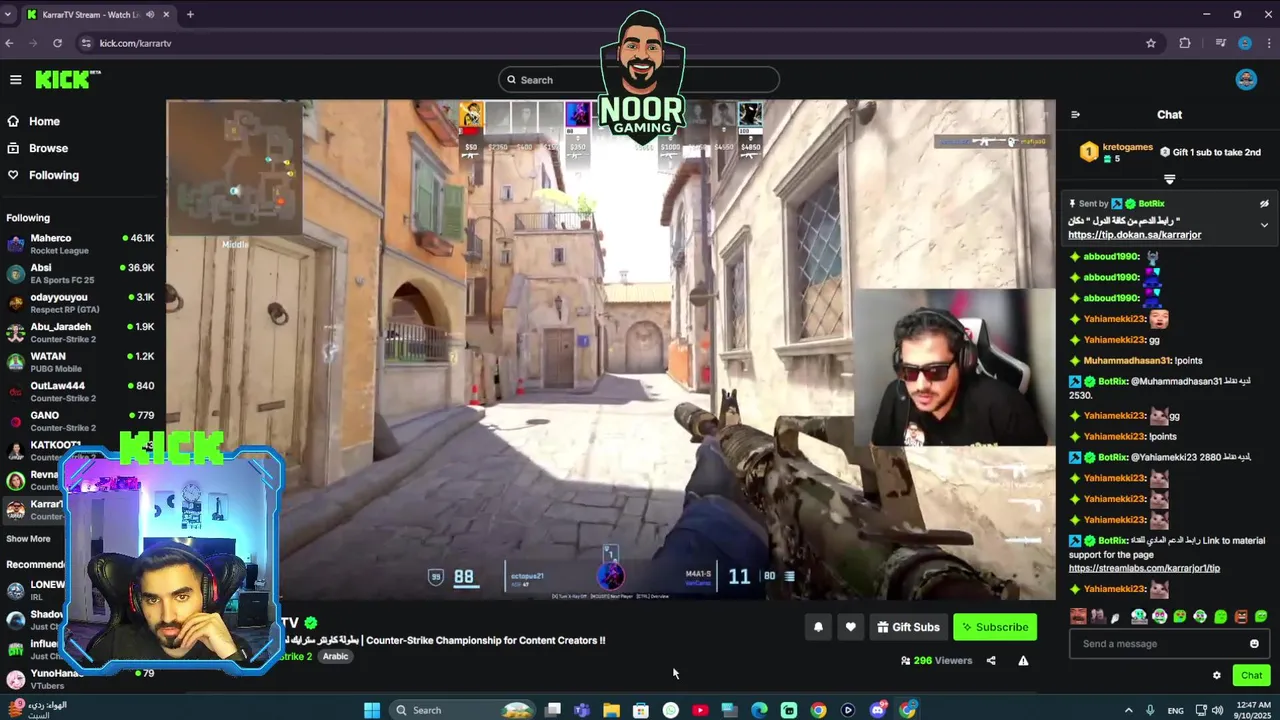Screen dimensions: 1280x720
Task: Open the clock and date panel
Action: (1253, 710)
